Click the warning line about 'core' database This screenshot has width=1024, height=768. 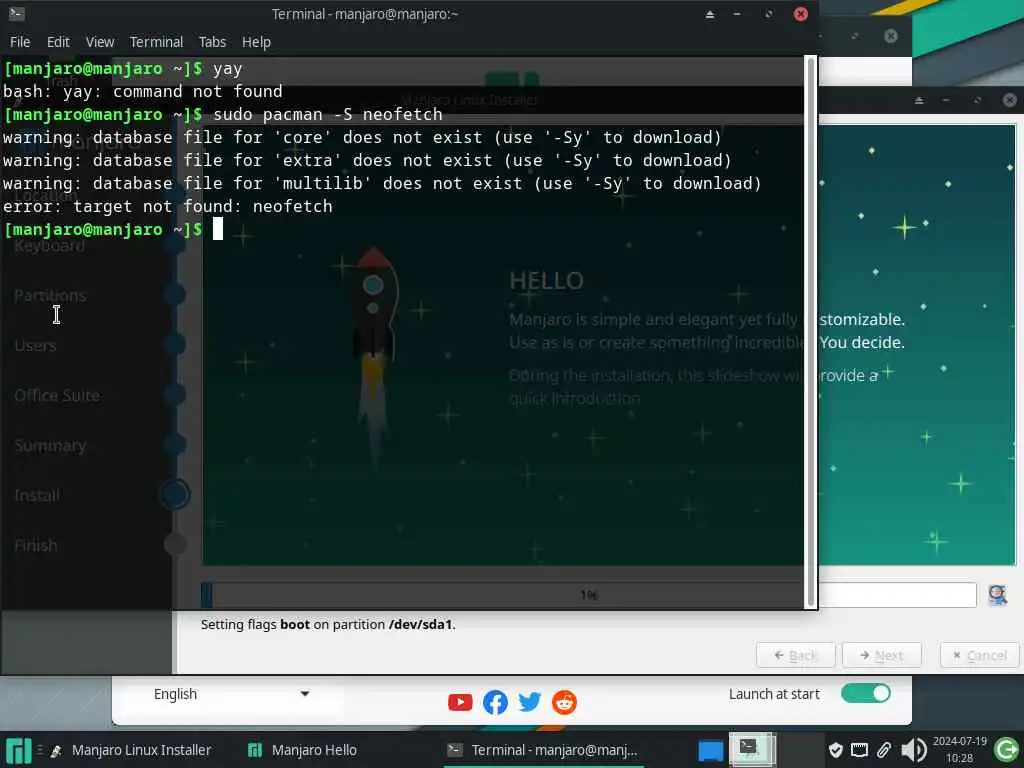coord(362,137)
